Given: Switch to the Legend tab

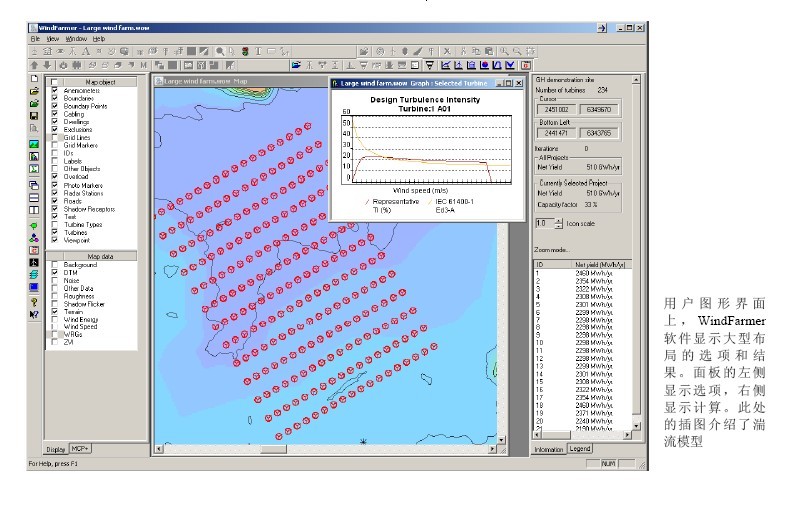Looking at the screenshot, I should (x=581, y=450).
